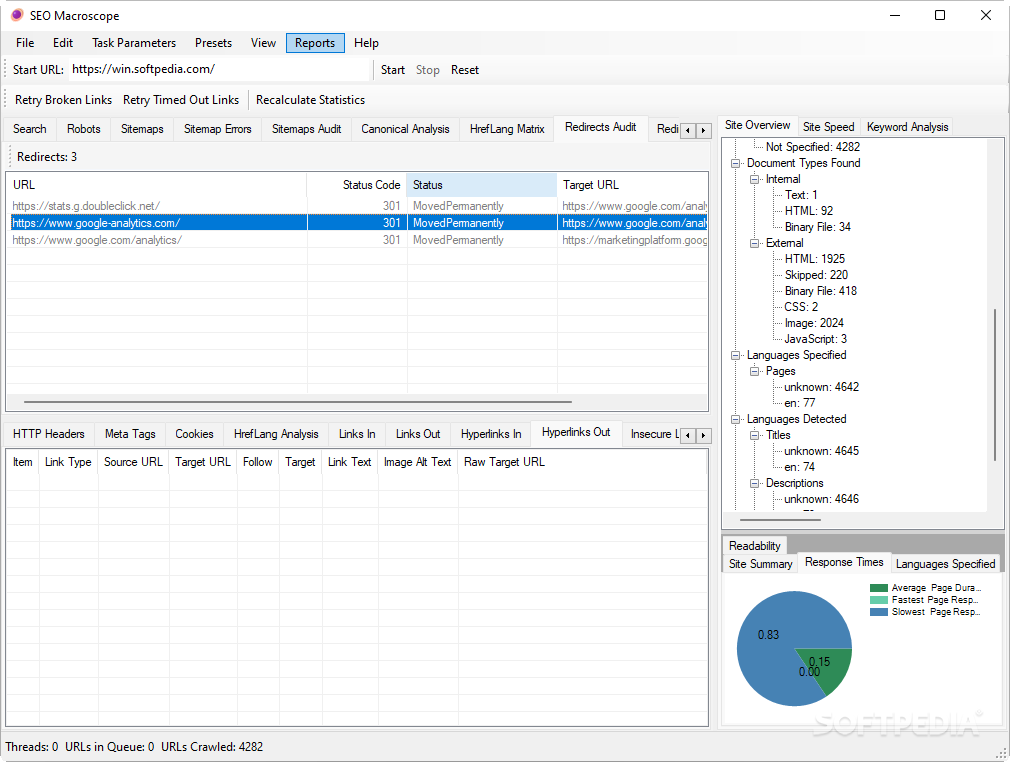1010x762 pixels.
Task: Collapse the Internal tree node
Action: coord(754,180)
